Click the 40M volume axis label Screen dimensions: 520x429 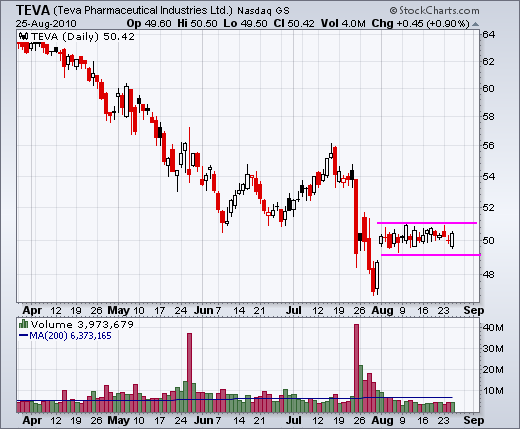[x=493, y=328]
